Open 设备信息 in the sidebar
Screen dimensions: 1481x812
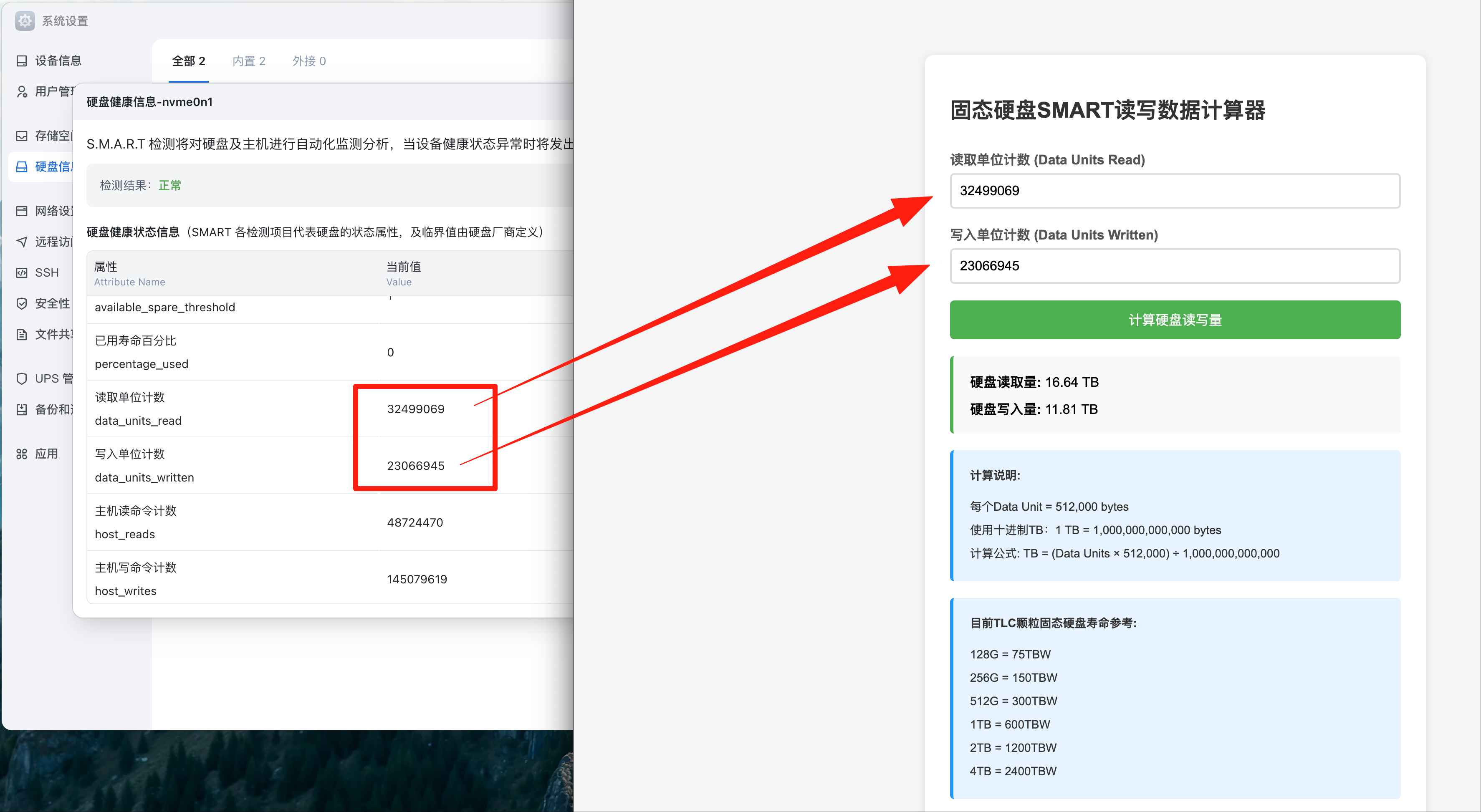coord(58,61)
